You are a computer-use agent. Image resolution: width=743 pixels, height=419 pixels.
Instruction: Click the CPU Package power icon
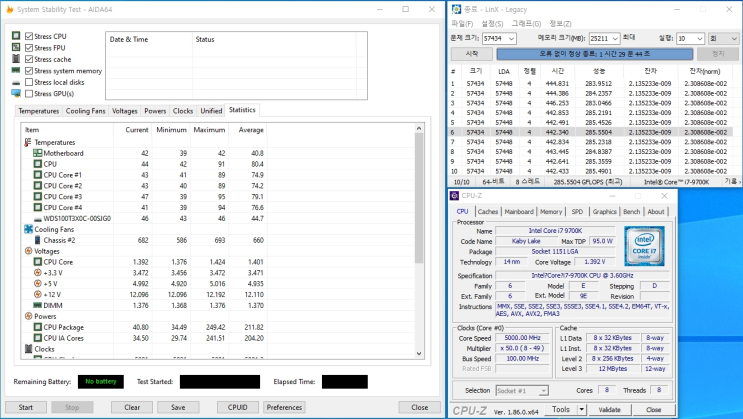(37, 327)
